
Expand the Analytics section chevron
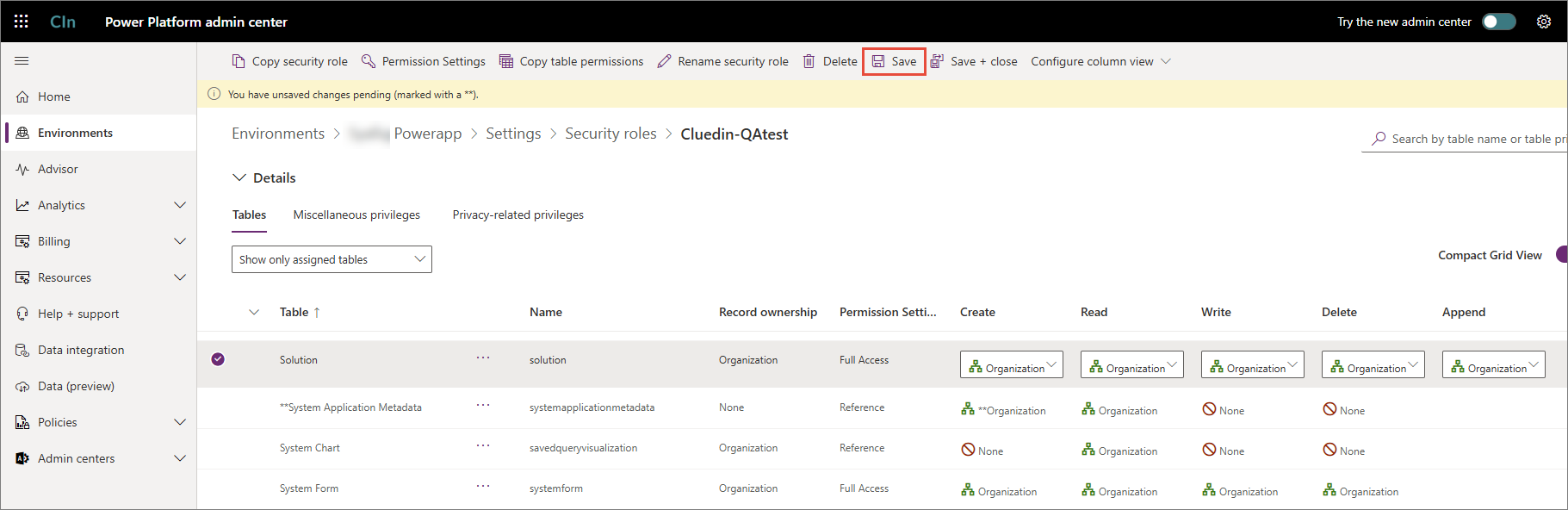[x=180, y=205]
